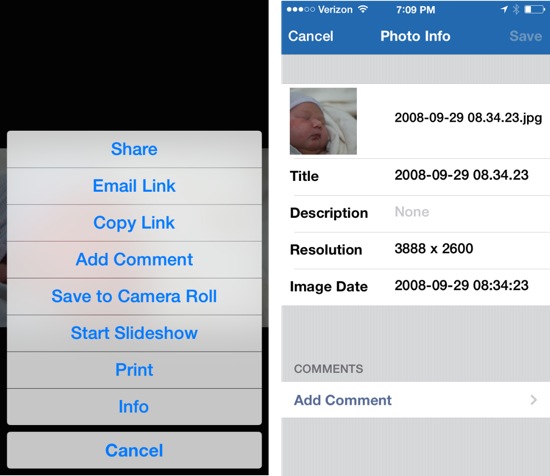Viewport: 550px width, 476px height.
Task: Tap the battery indicator icon
Action: point(535,9)
